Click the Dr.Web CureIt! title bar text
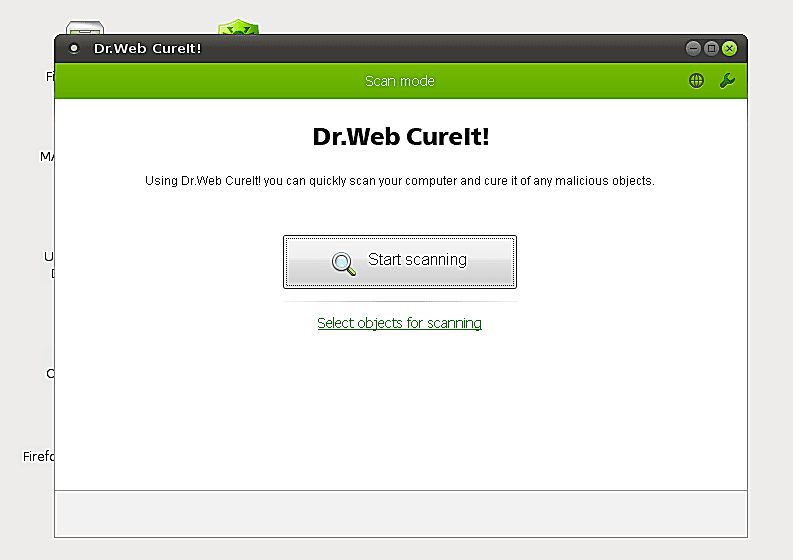The image size is (793, 560). 147,49
